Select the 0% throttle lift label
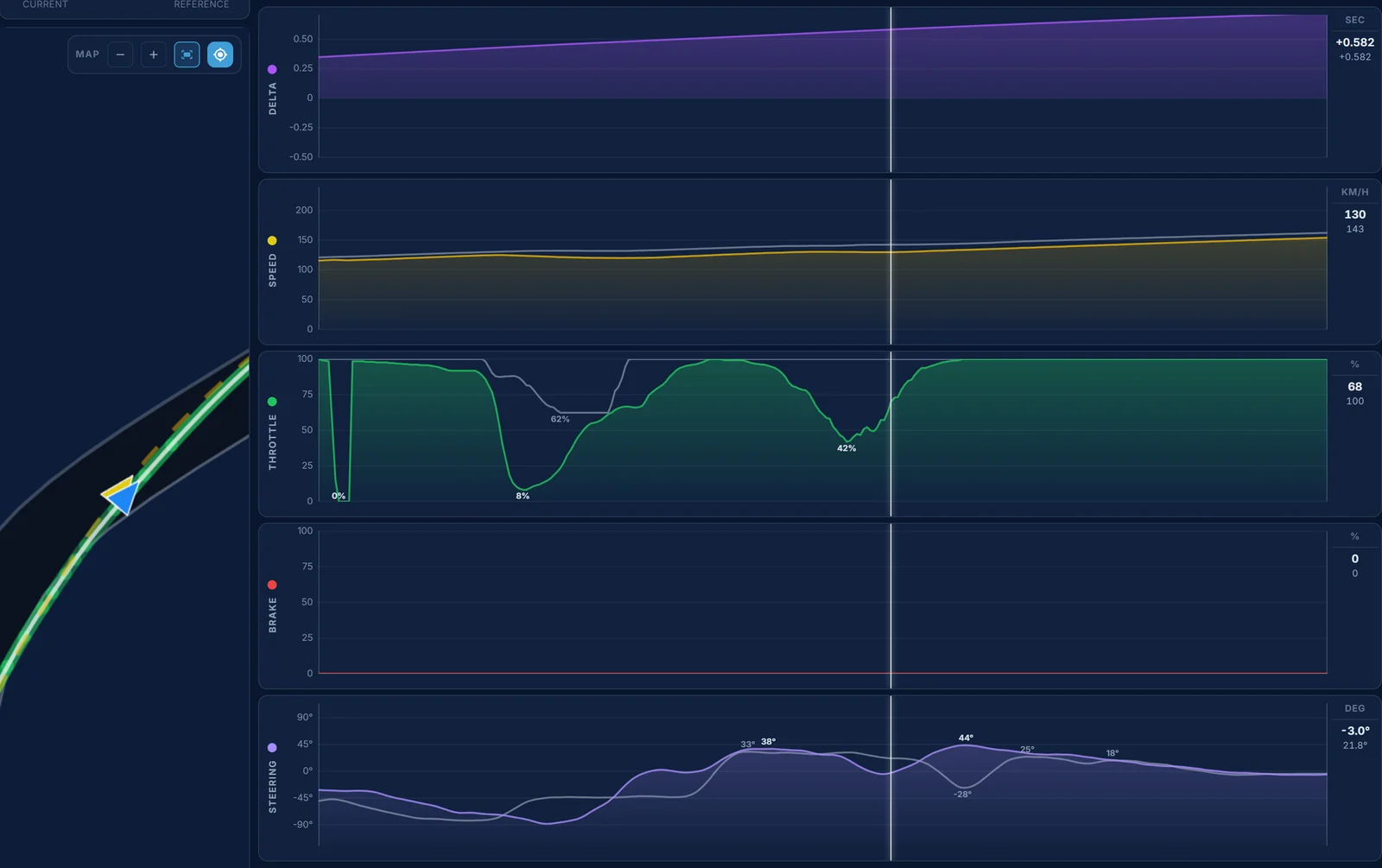This screenshot has height=868, width=1382. point(339,496)
